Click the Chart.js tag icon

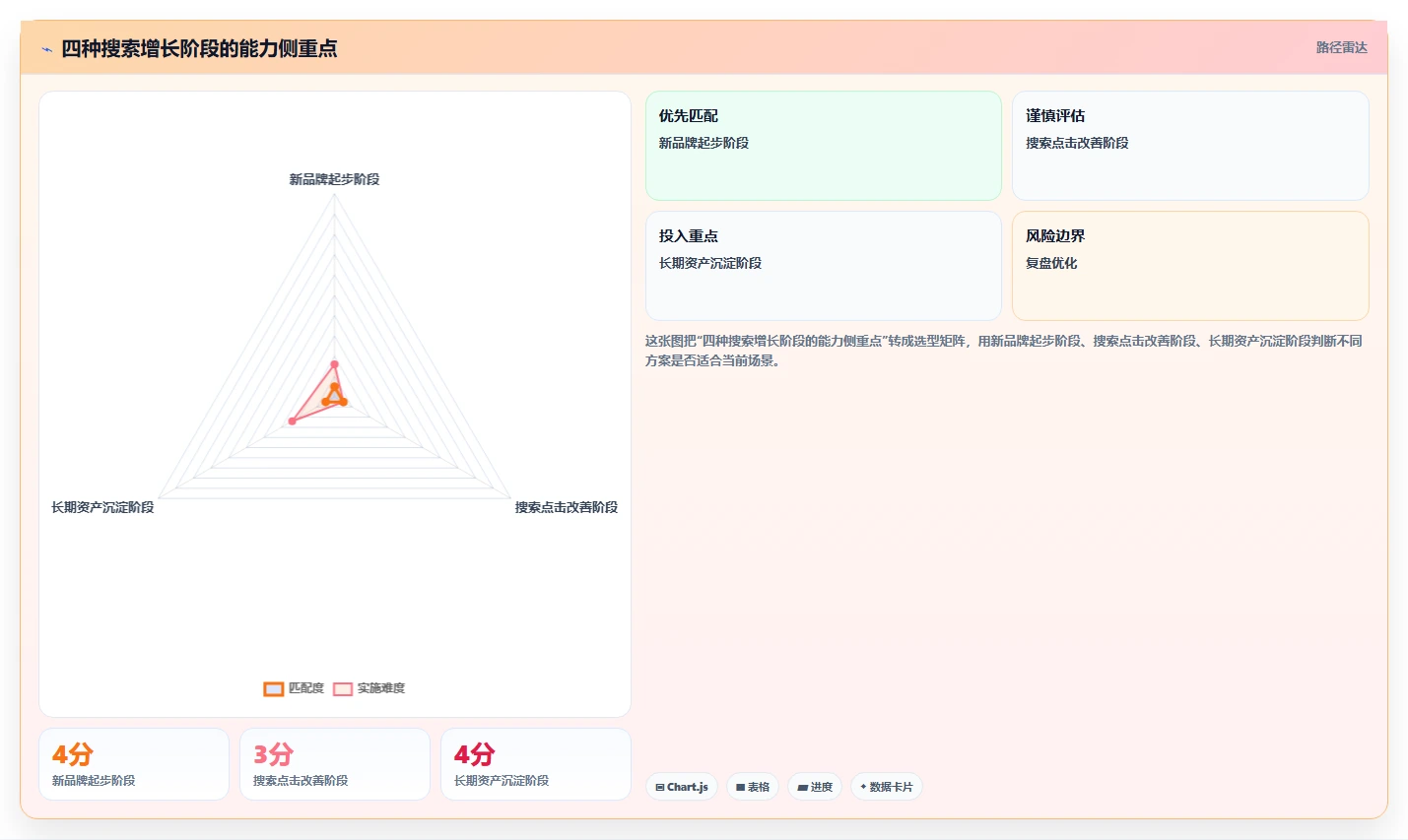pyautogui.click(x=660, y=788)
